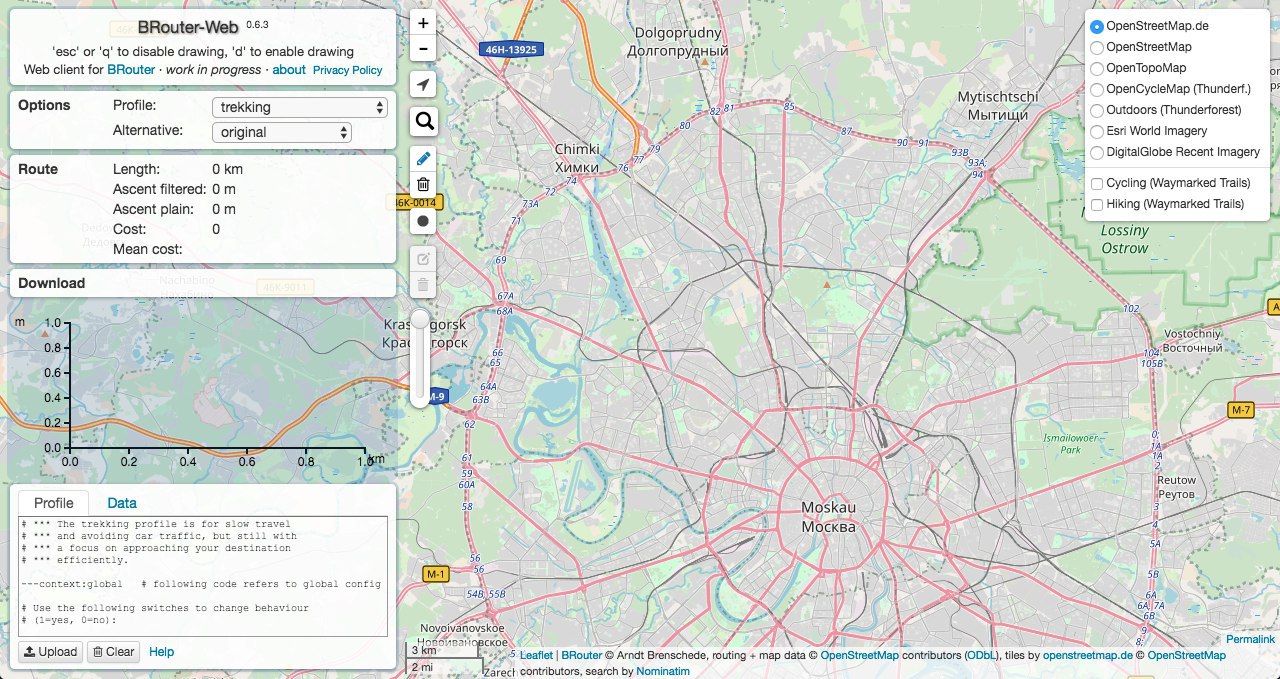The width and height of the screenshot is (1280, 679).
Task: Click the 'Vostochniy' label on map
Action: point(1193,333)
